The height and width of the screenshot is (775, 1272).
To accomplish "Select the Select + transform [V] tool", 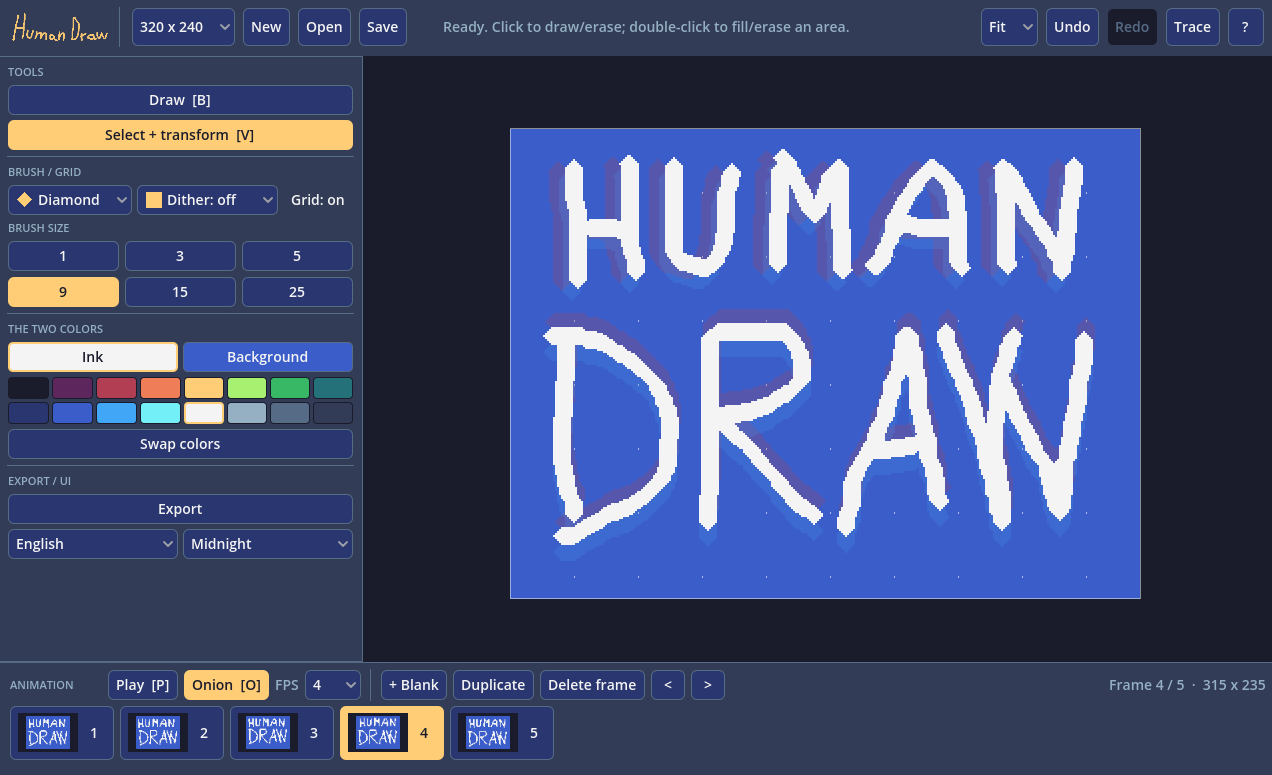I will (x=180, y=135).
